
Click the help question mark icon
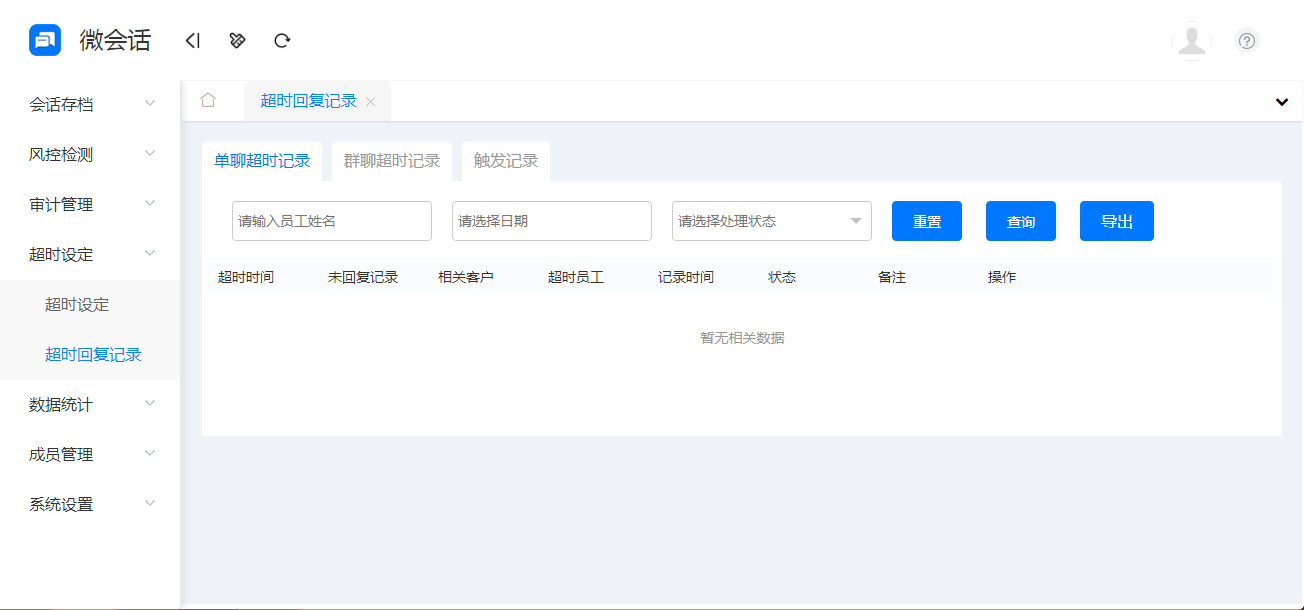coord(1246,41)
